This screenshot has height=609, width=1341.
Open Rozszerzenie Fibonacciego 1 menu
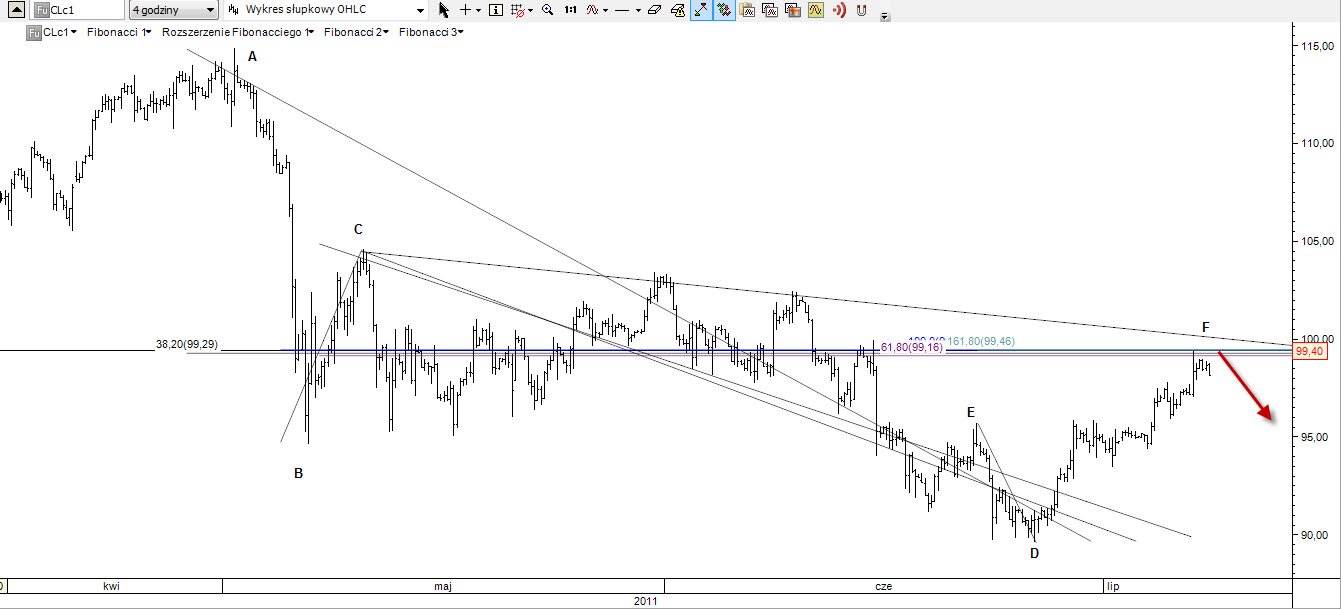click(236, 32)
